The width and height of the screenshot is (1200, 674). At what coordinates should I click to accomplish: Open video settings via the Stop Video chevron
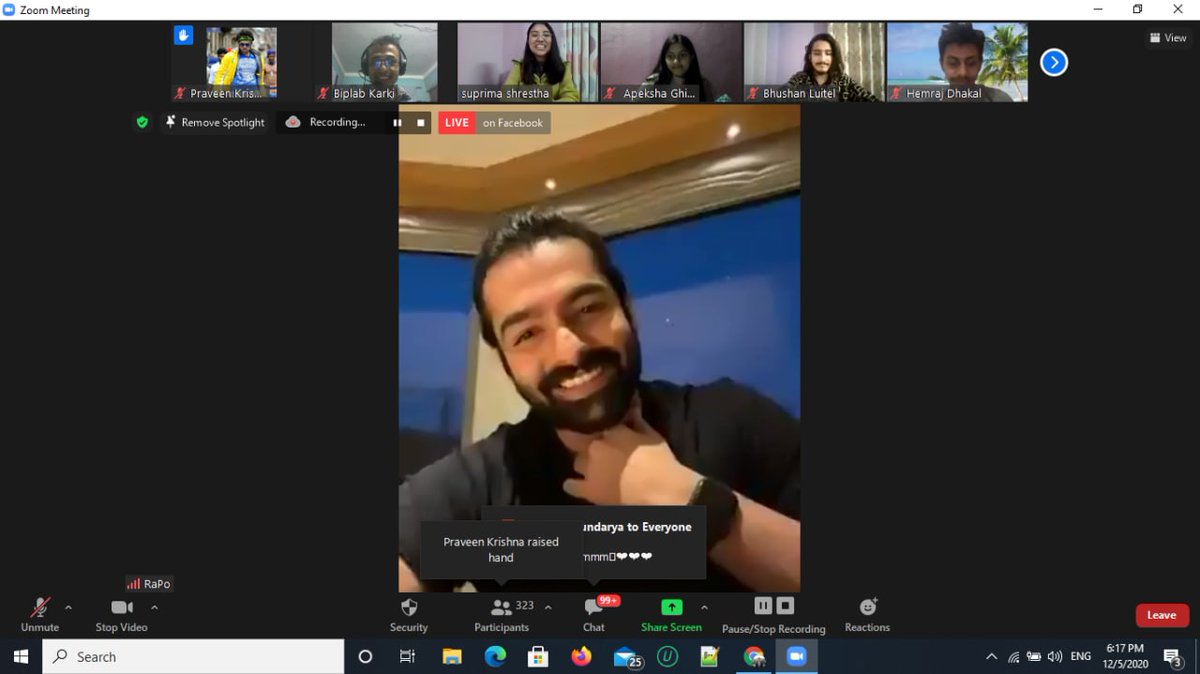(154, 608)
